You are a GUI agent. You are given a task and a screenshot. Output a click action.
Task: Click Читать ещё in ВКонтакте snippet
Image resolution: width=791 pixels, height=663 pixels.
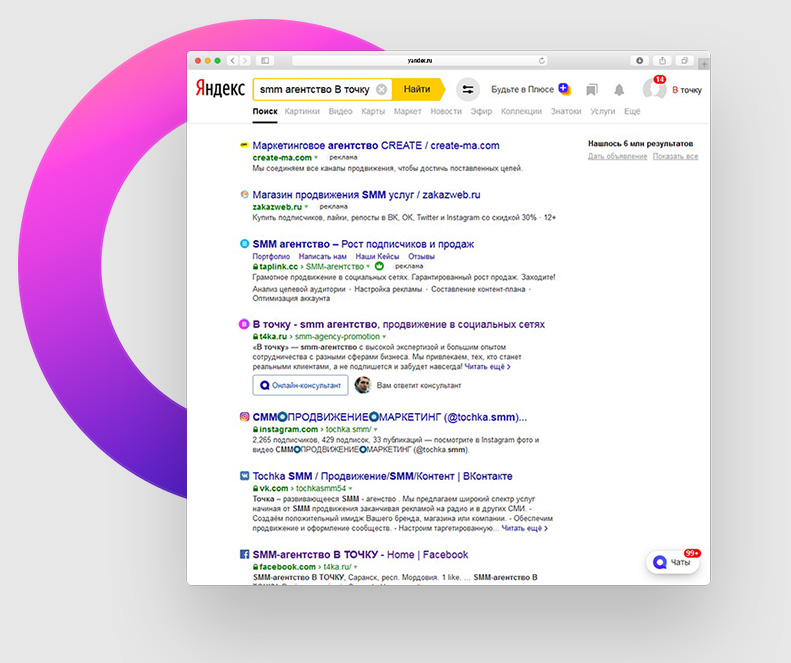coord(525,528)
